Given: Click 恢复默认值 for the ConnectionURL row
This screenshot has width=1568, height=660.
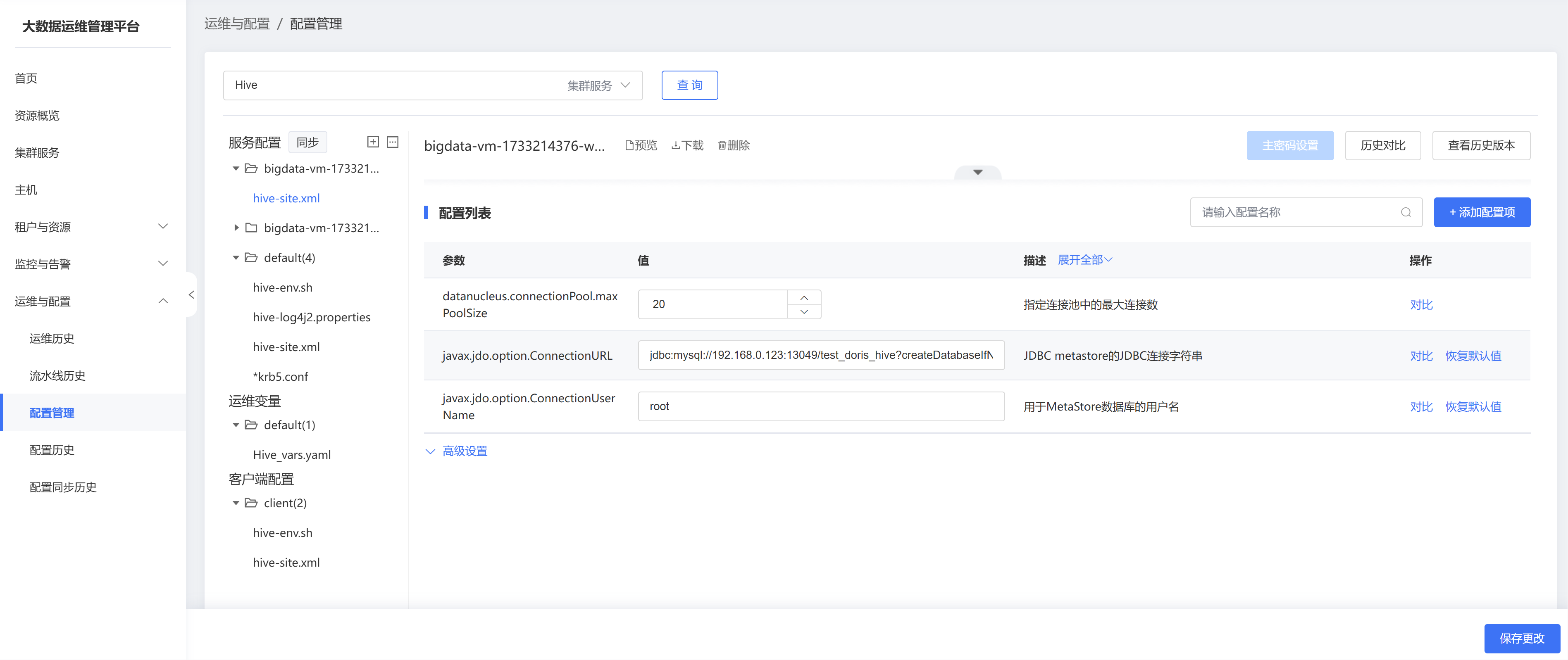Looking at the screenshot, I should coord(1473,356).
